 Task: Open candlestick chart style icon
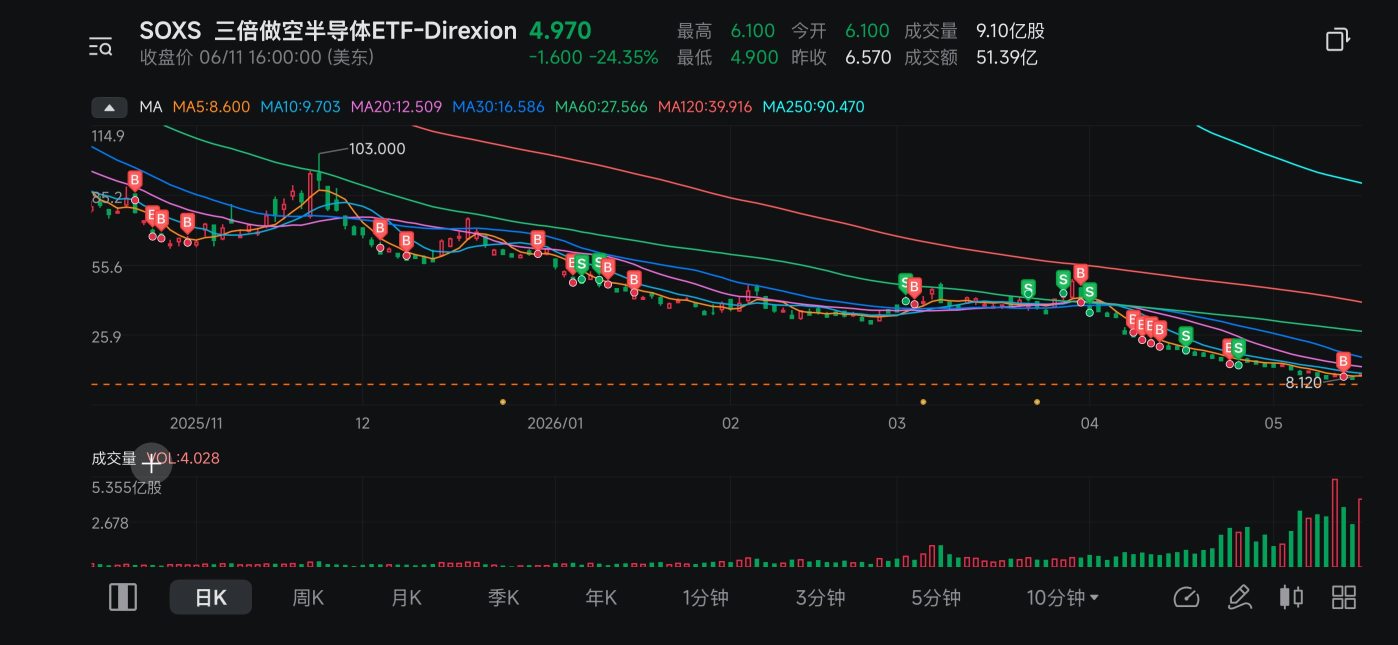1291,598
